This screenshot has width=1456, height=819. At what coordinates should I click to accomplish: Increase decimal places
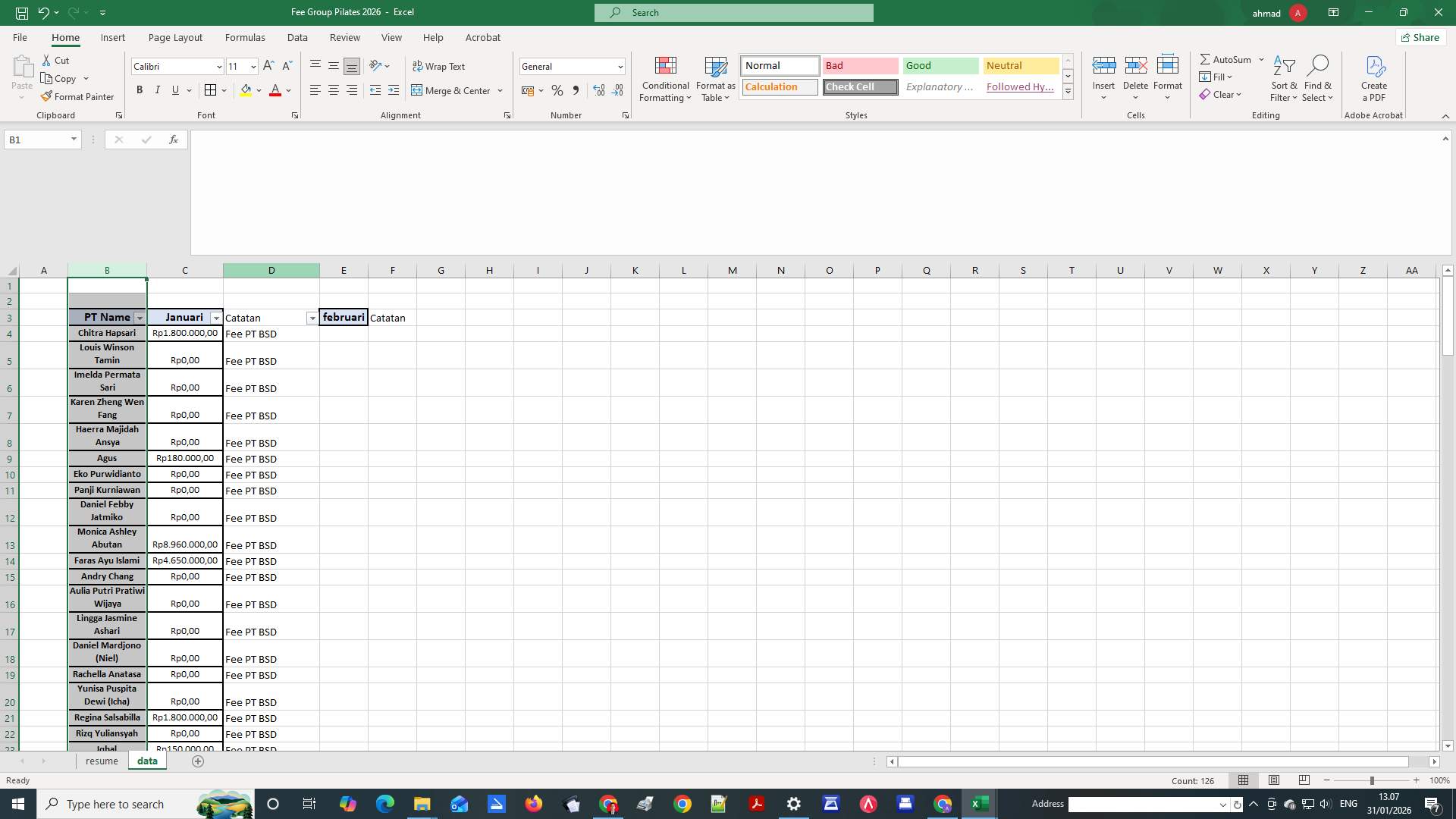[x=598, y=90]
